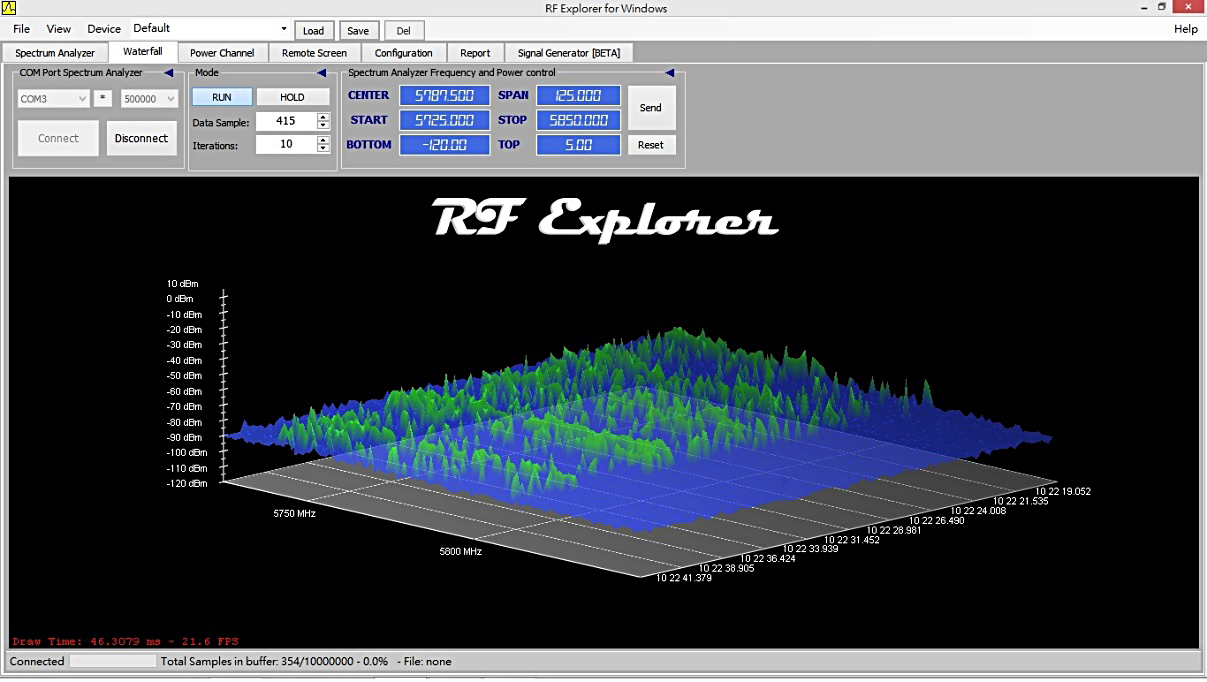Click the START frequency field

coord(445,120)
